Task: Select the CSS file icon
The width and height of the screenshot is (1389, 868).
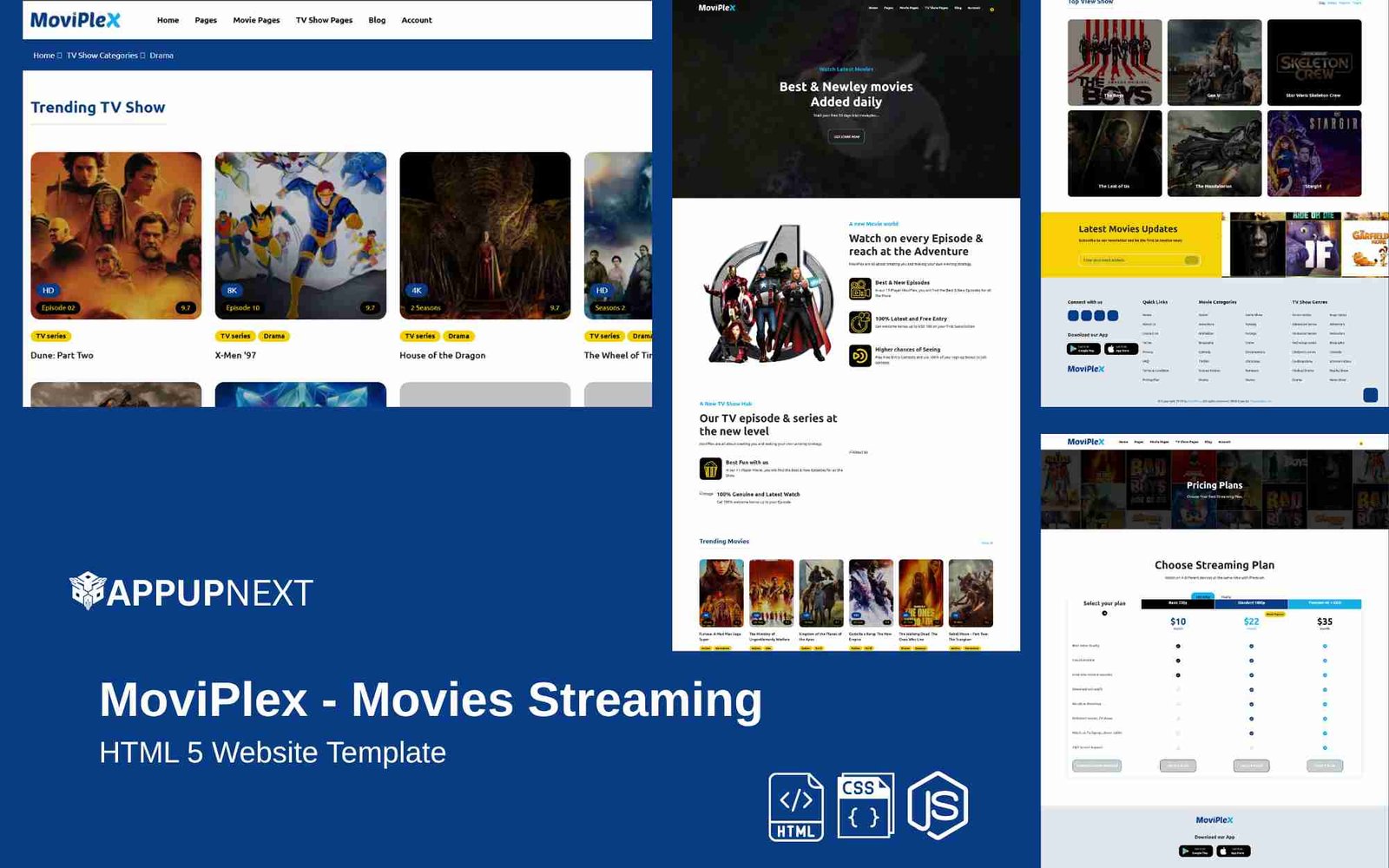Action: [866, 806]
